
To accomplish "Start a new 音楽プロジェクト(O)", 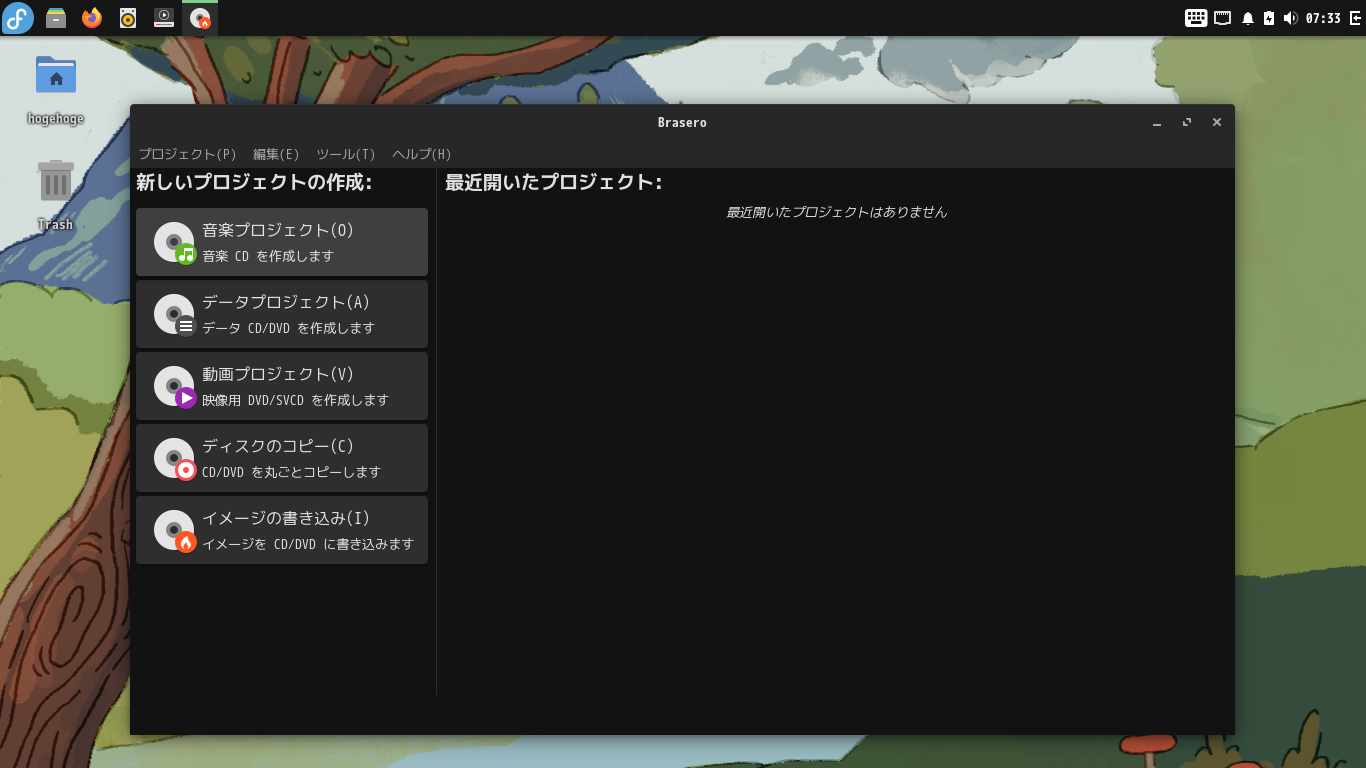I will [x=282, y=242].
